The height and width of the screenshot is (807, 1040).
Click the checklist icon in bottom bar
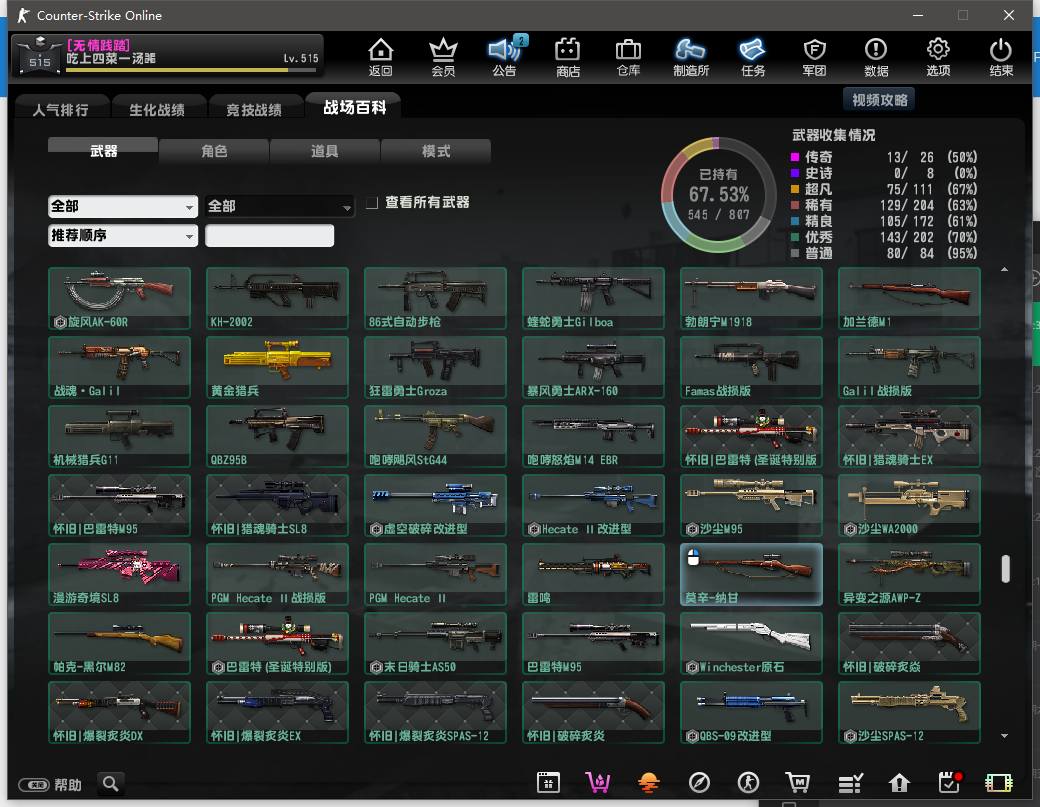pos(850,783)
